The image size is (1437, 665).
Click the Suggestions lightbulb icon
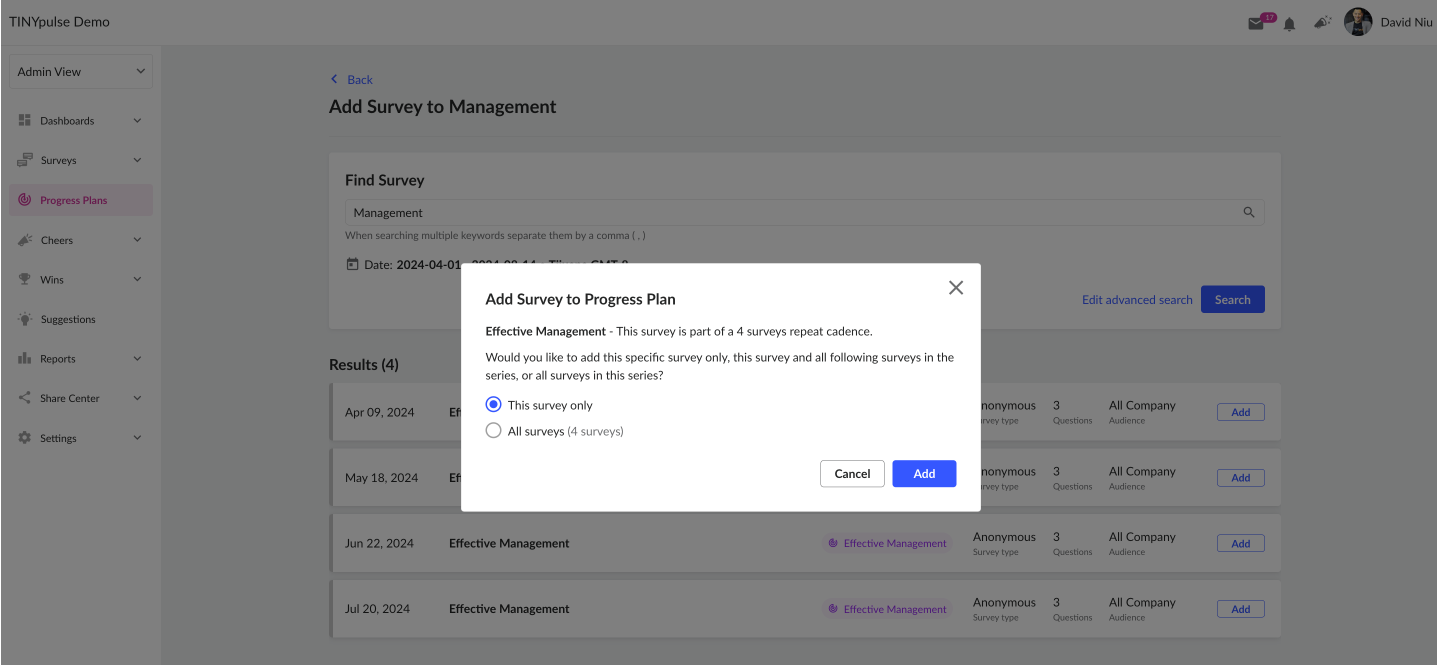coord(25,319)
